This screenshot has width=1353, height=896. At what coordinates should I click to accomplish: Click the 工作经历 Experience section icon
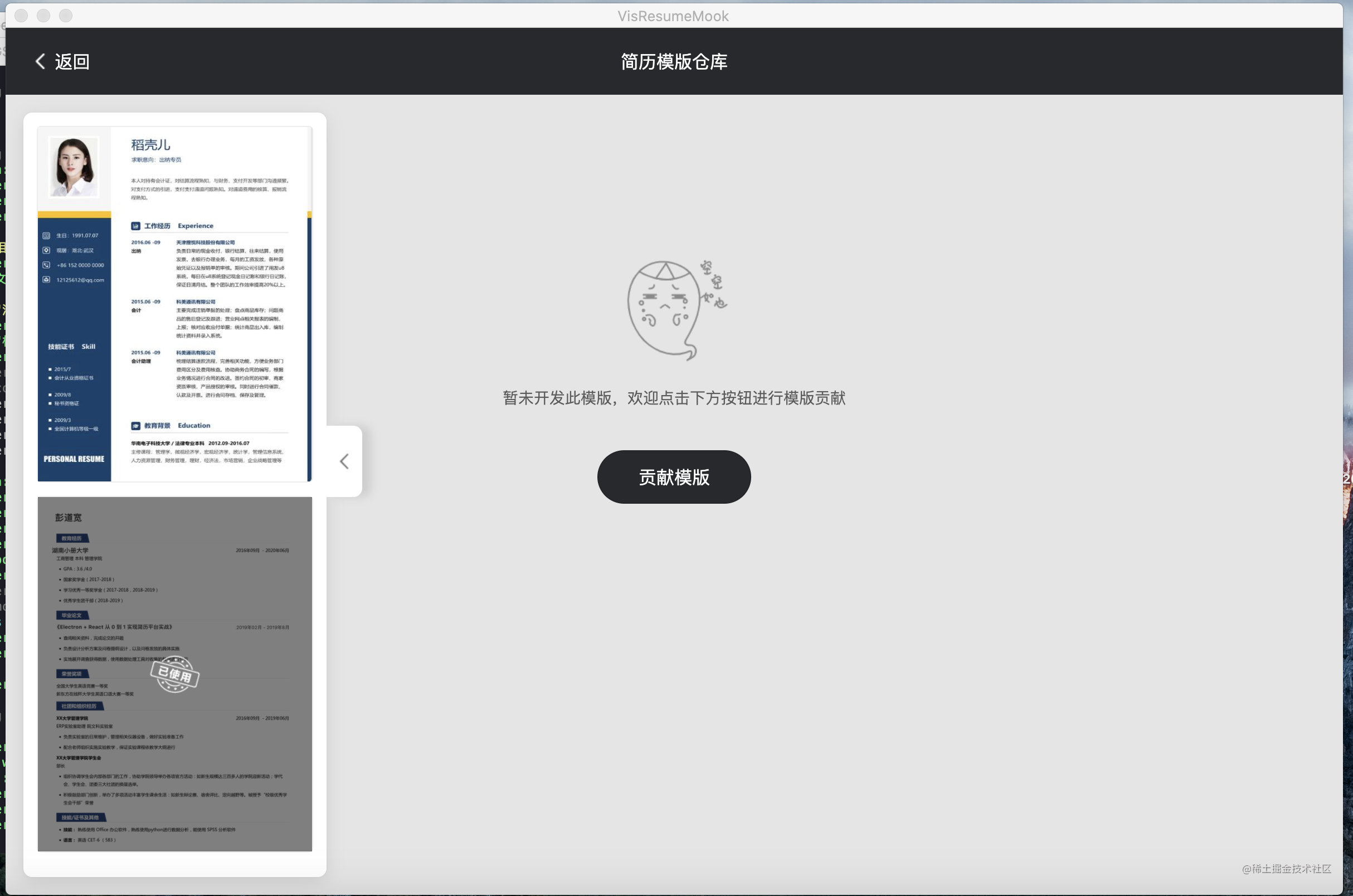coord(135,226)
